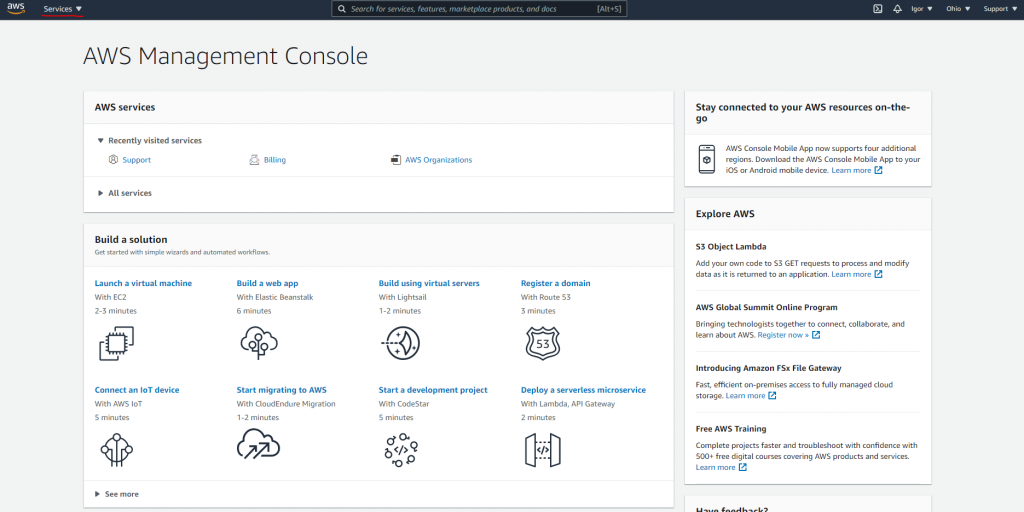Click the Billing service icon
Screen dimensions: 1024x512
tap(255, 159)
